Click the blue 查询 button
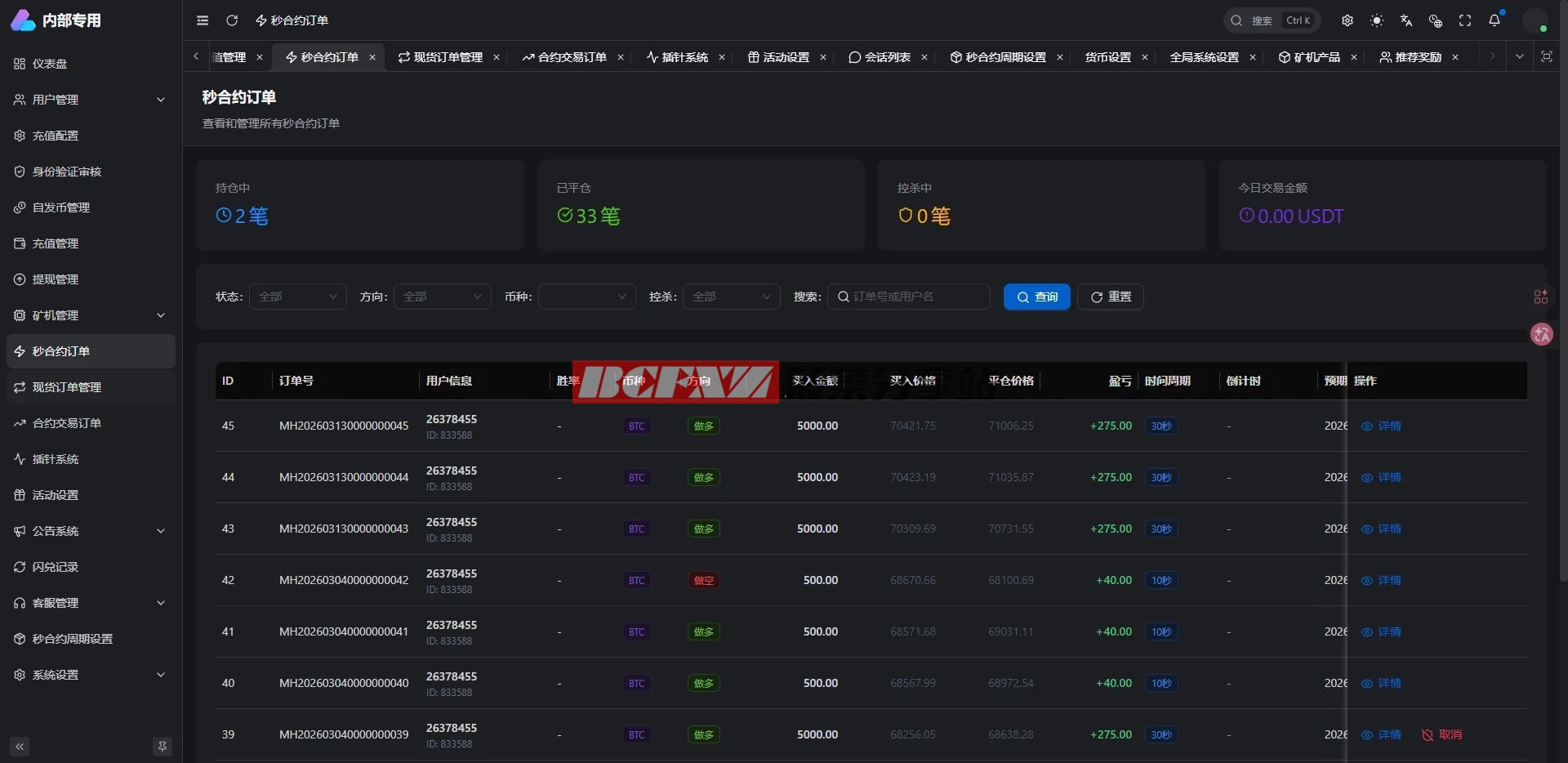This screenshot has width=1568, height=763. (1036, 297)
